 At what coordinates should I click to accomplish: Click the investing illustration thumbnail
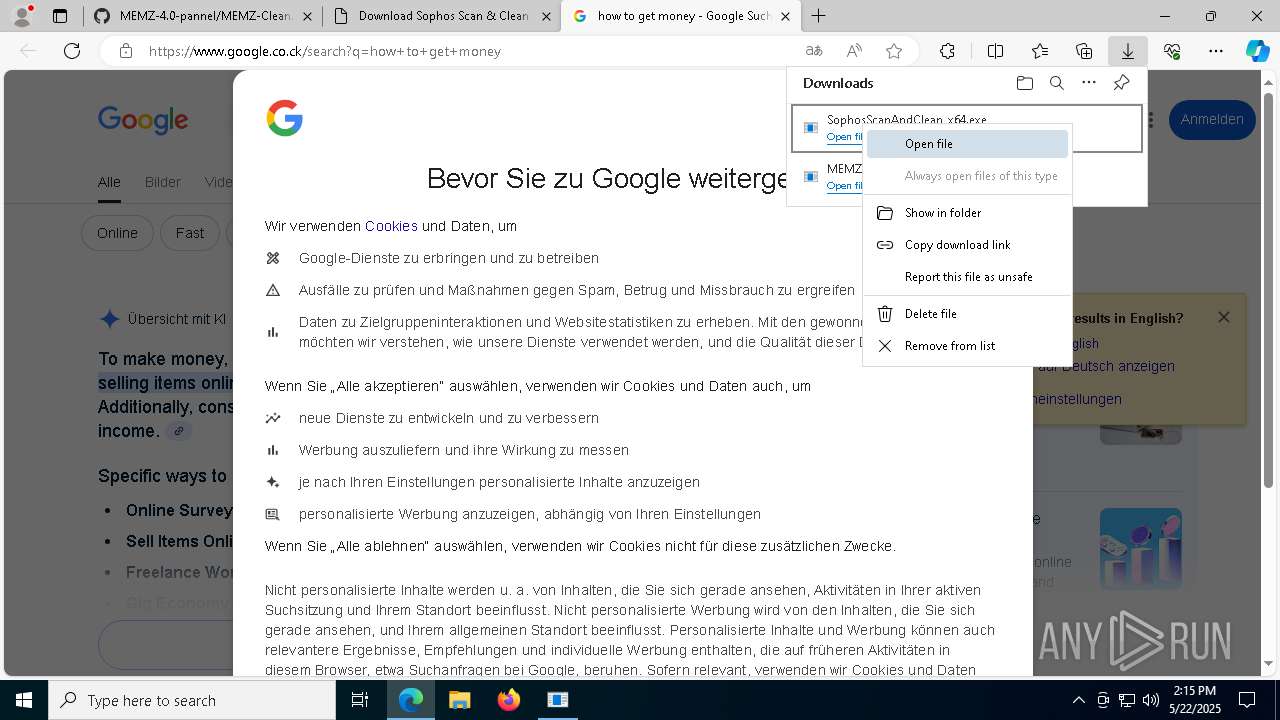coord(1141,548)
